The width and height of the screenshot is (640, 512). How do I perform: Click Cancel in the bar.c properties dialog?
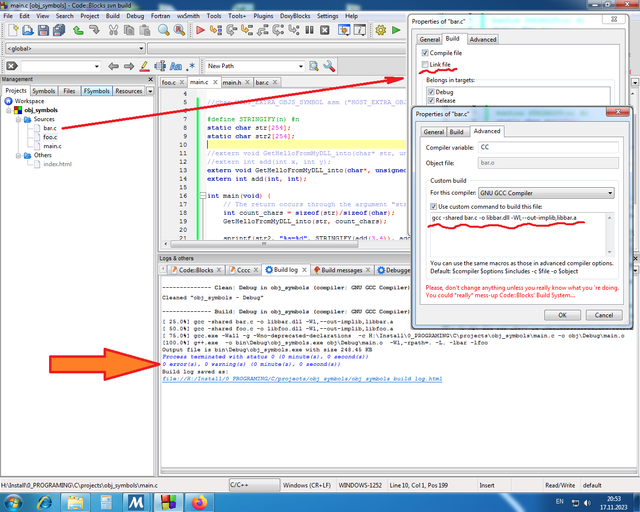[604, 315]
